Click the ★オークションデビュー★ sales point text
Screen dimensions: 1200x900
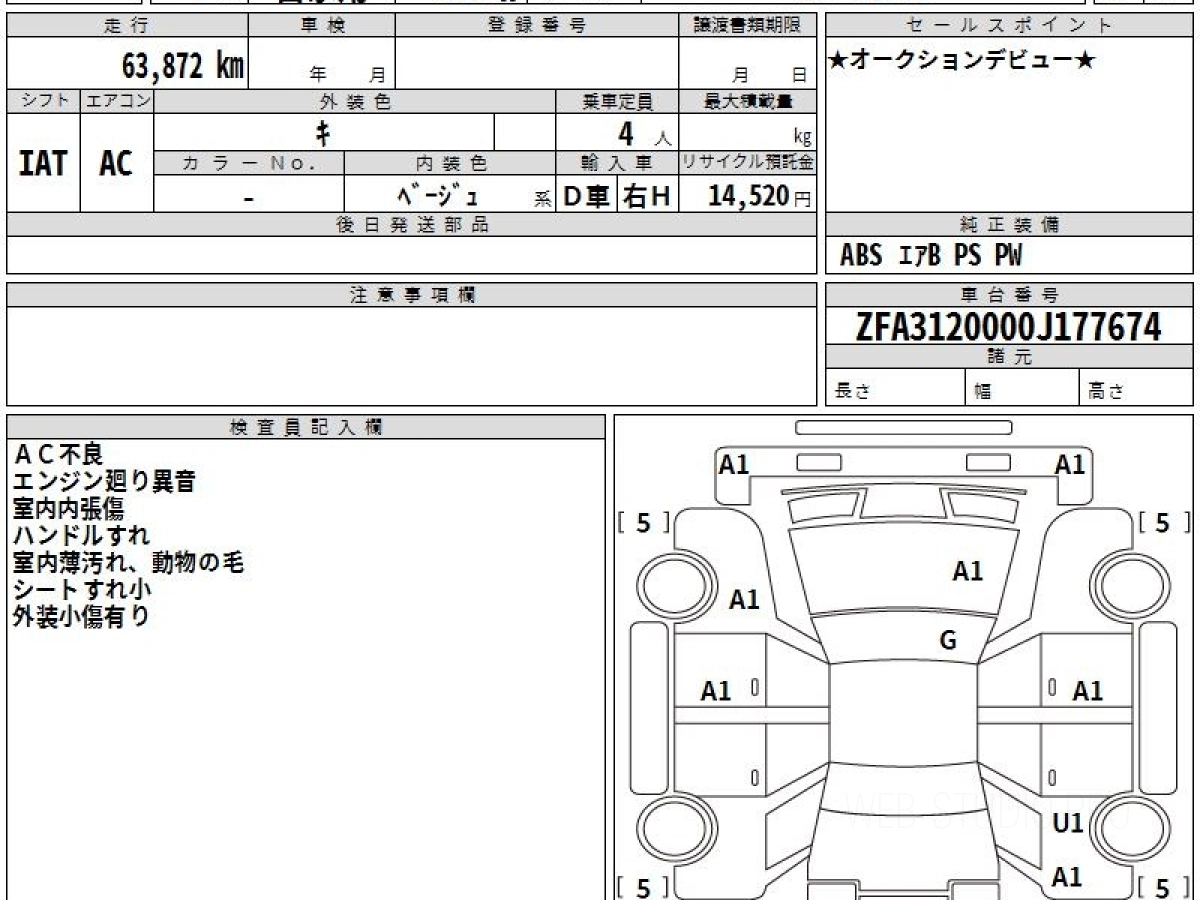click(x=962, y=61)
